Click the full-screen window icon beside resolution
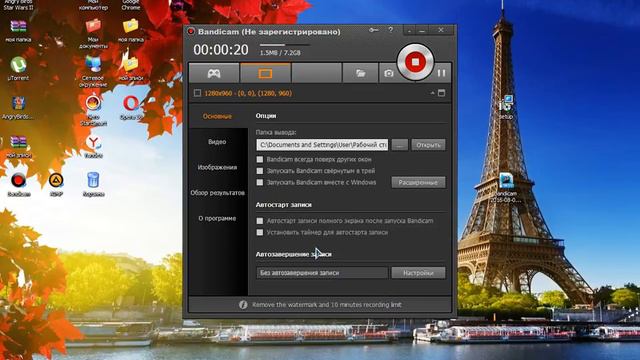Screen dimensions: 640x360 click(441, 93)
